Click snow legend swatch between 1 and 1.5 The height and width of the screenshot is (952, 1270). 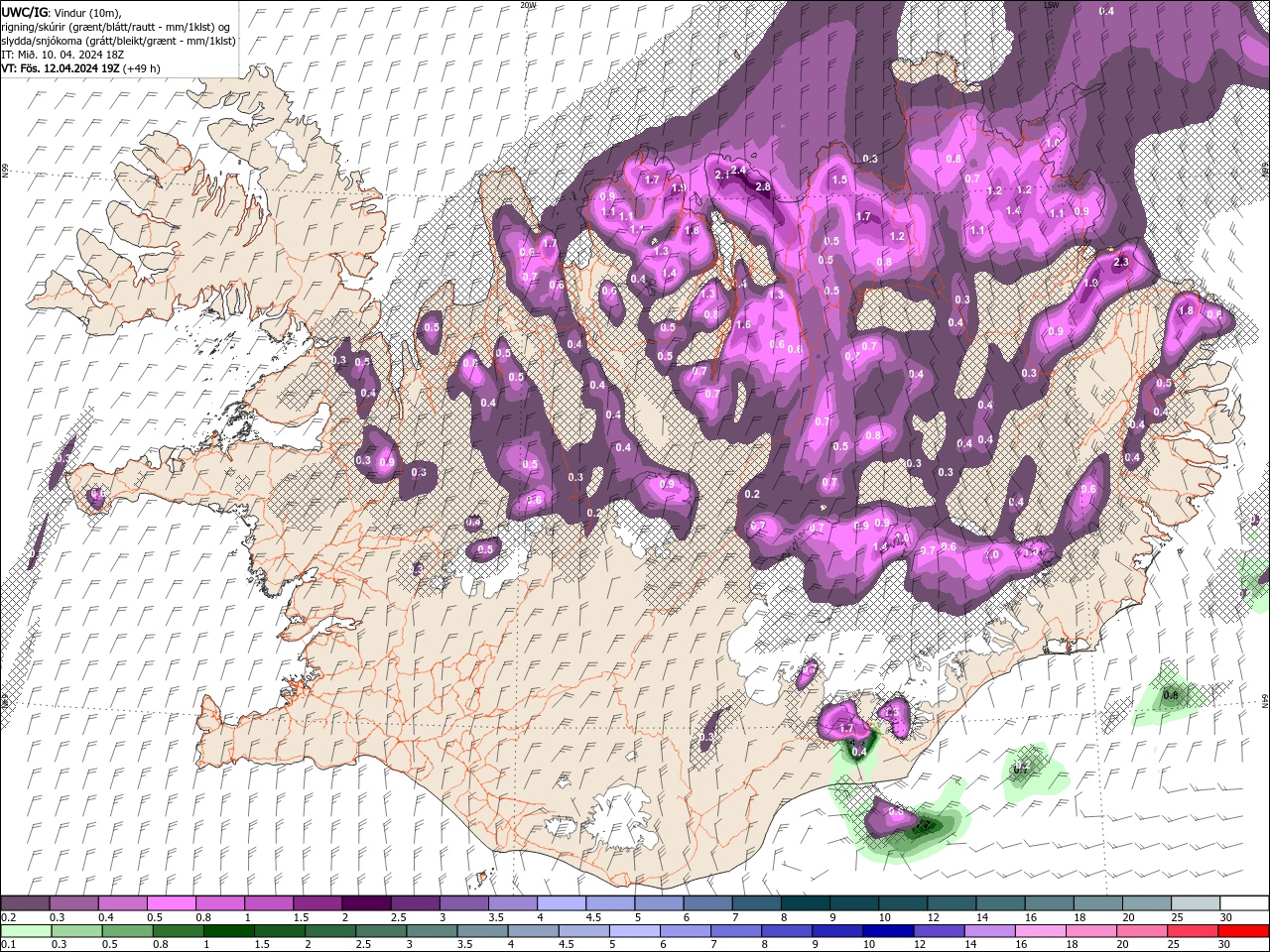(x=269, y=903)
